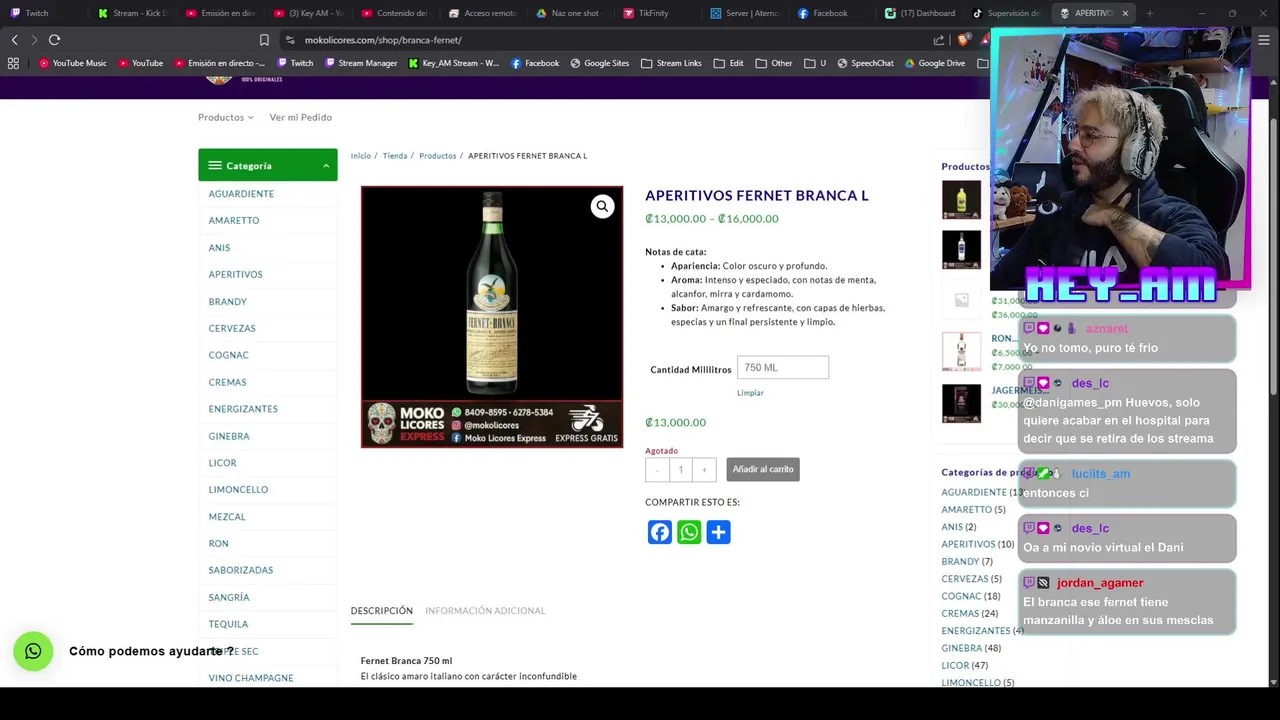Switch to Naz one shot tab
This screenshot has height=720, width=1280.
570,13
